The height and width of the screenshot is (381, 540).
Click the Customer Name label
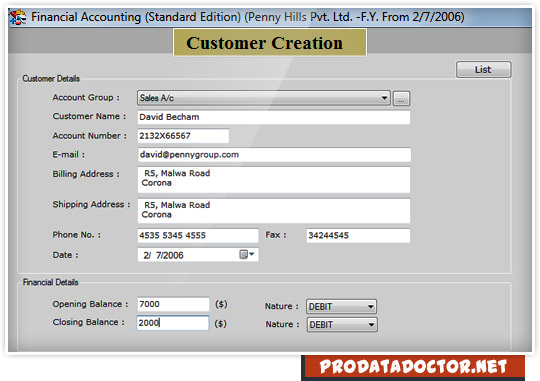[89, 116]
